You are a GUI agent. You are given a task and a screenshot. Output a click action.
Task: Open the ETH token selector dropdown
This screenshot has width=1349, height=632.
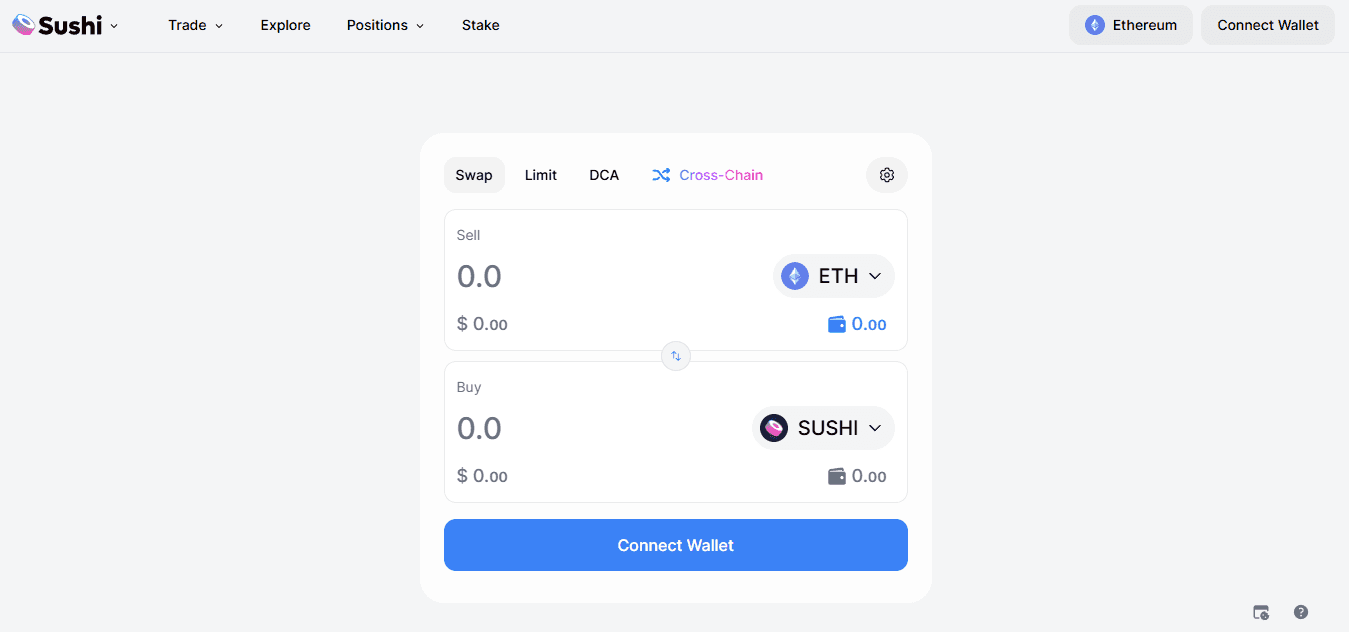pos(834,276)
